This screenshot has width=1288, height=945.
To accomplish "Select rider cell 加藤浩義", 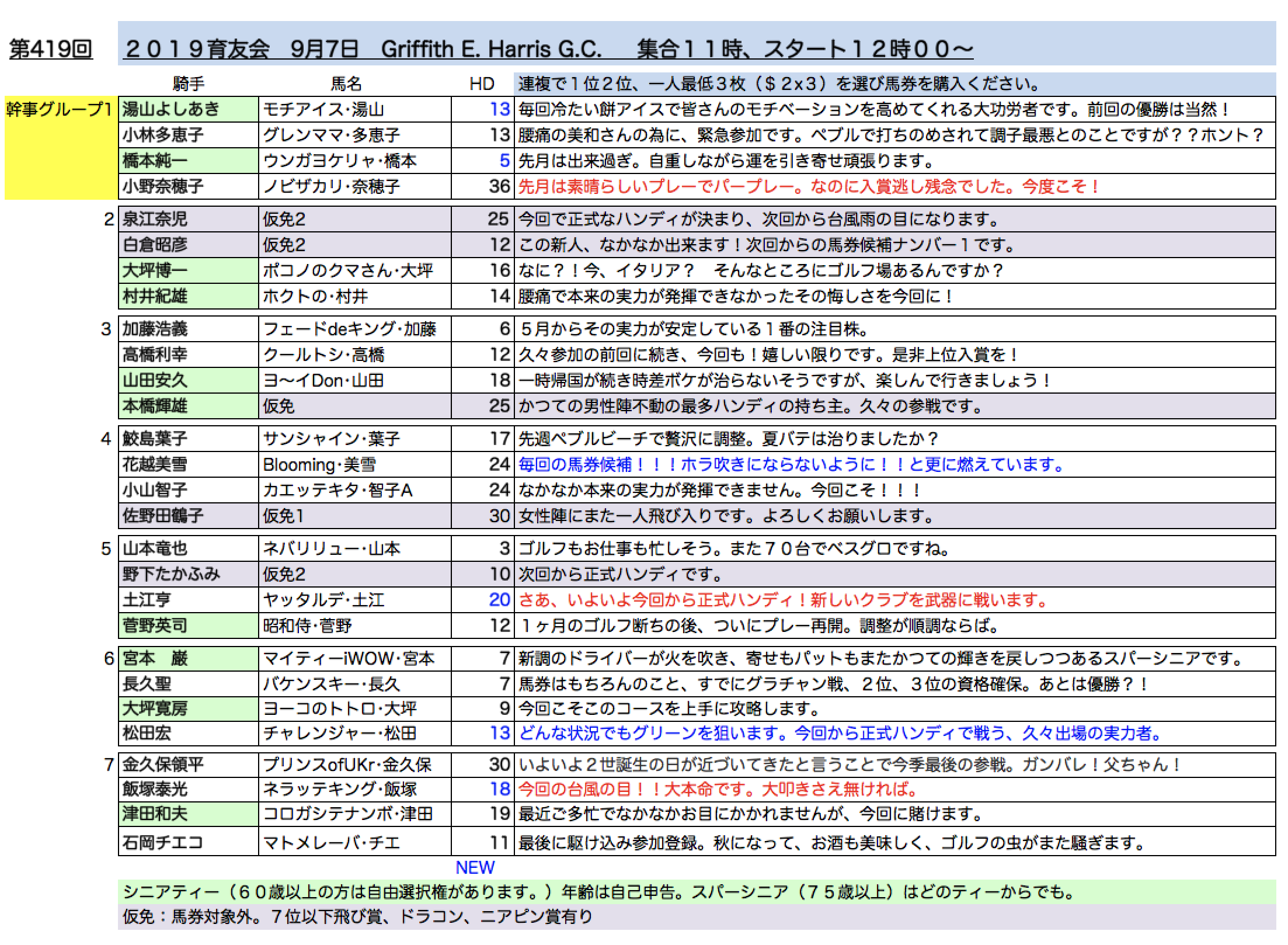I will click(189, 329).
